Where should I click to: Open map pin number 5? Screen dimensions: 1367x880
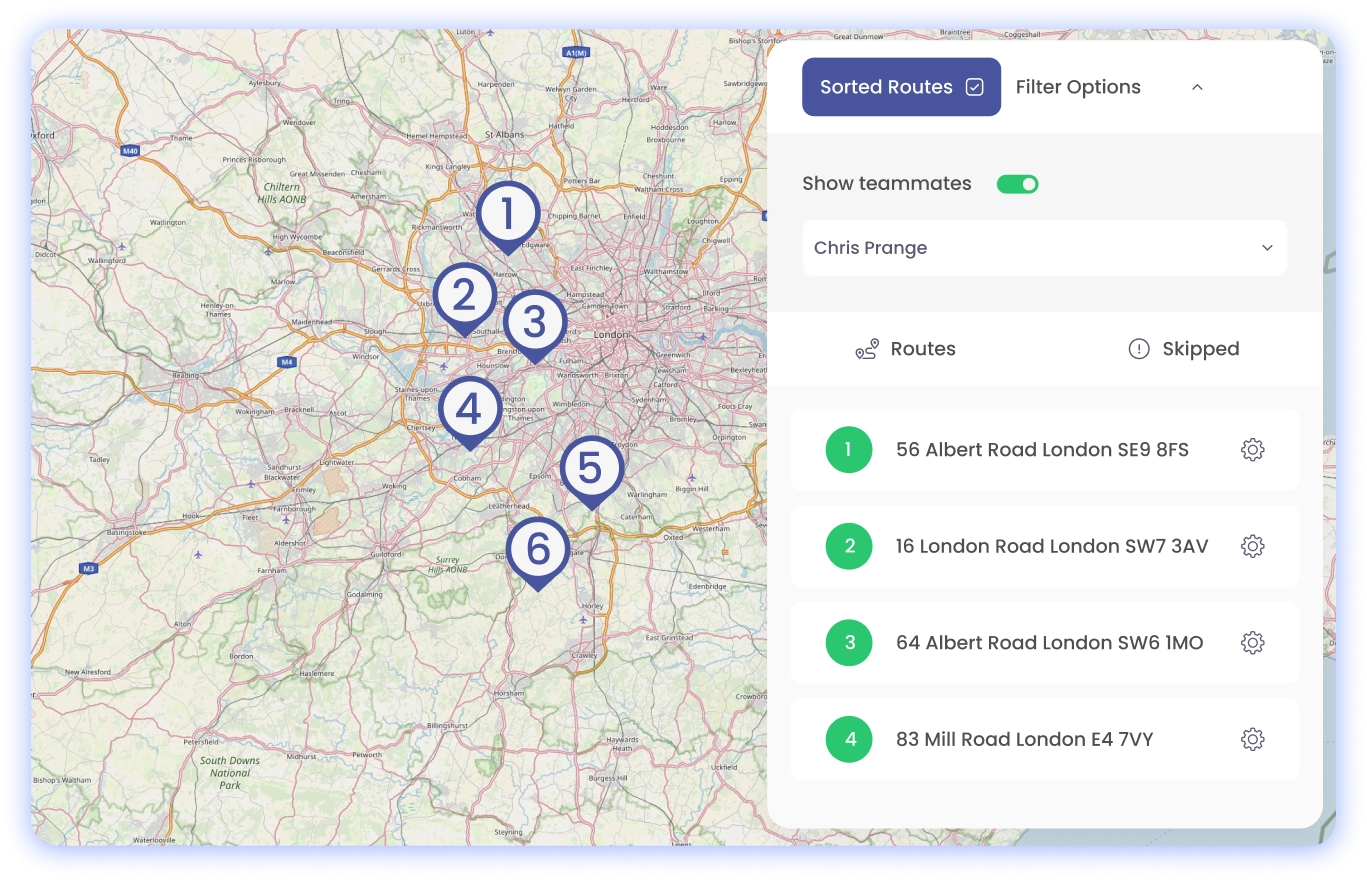point(592,472)
